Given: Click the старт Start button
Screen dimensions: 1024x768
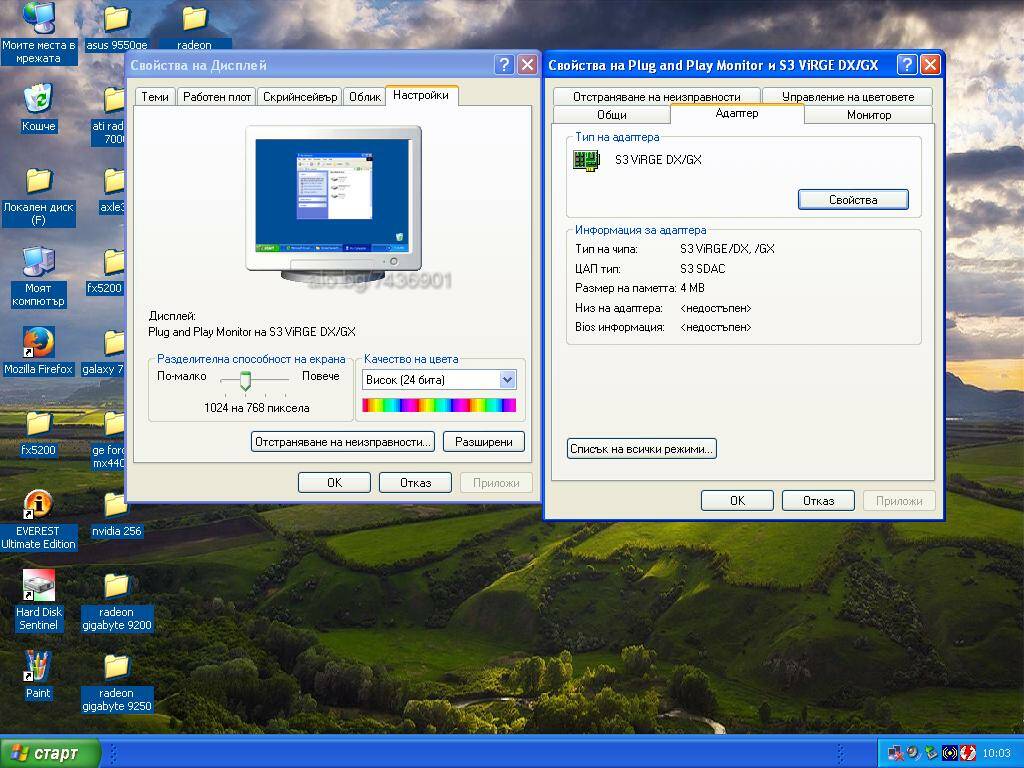Looking at the screenshot, I should pos(50,753).
